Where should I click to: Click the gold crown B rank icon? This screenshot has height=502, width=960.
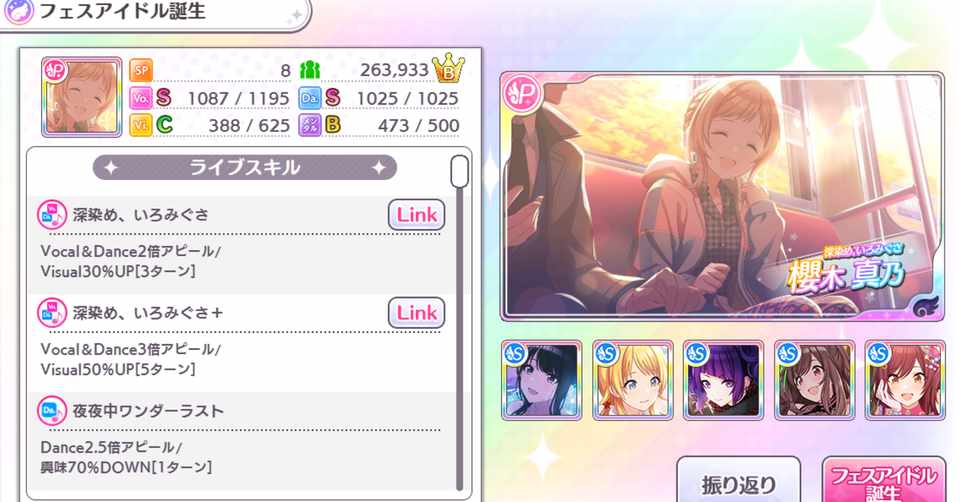coord(448,68)
